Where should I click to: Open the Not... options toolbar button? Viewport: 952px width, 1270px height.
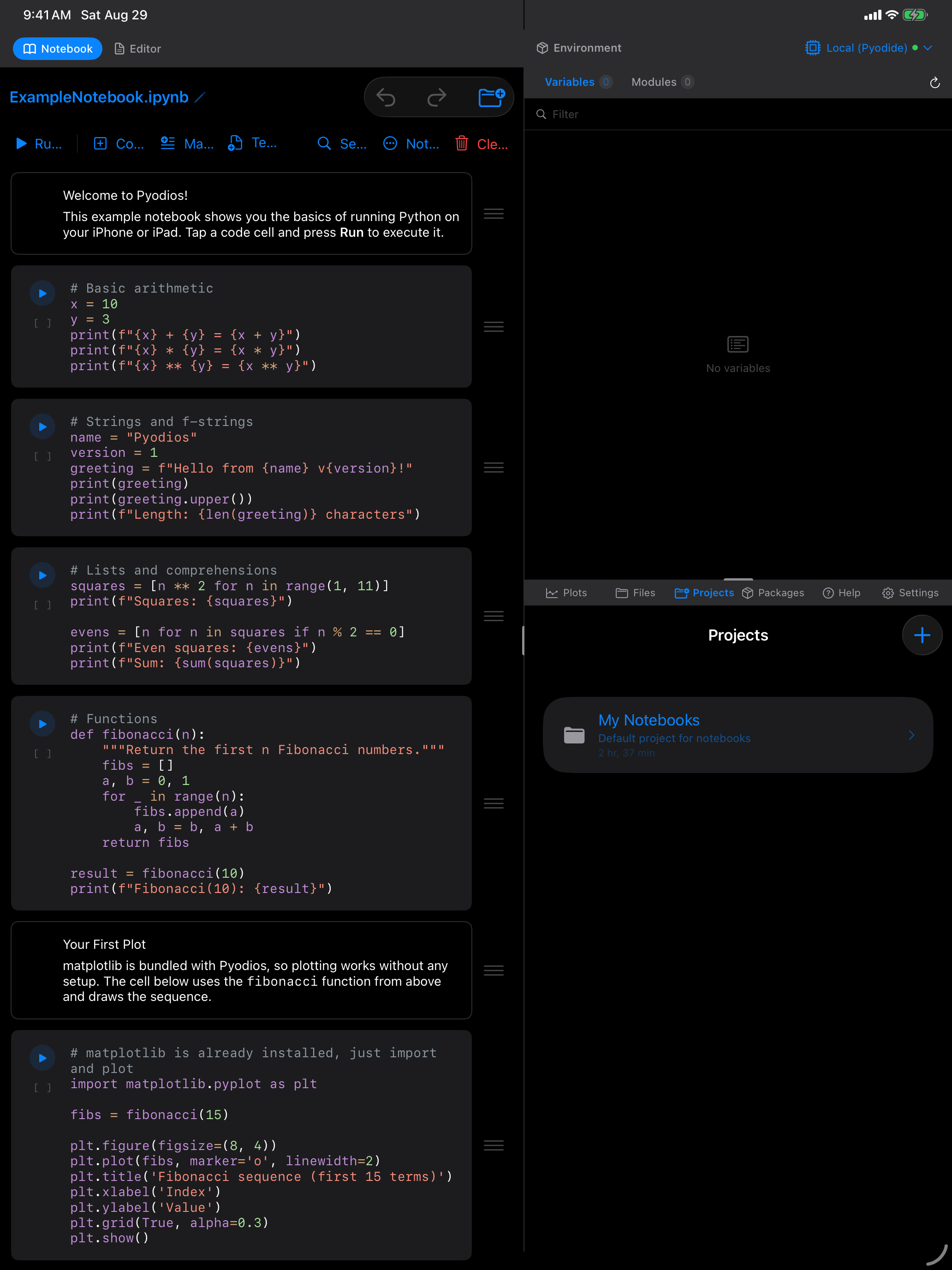pyautogui.click(x=411, y=144)
